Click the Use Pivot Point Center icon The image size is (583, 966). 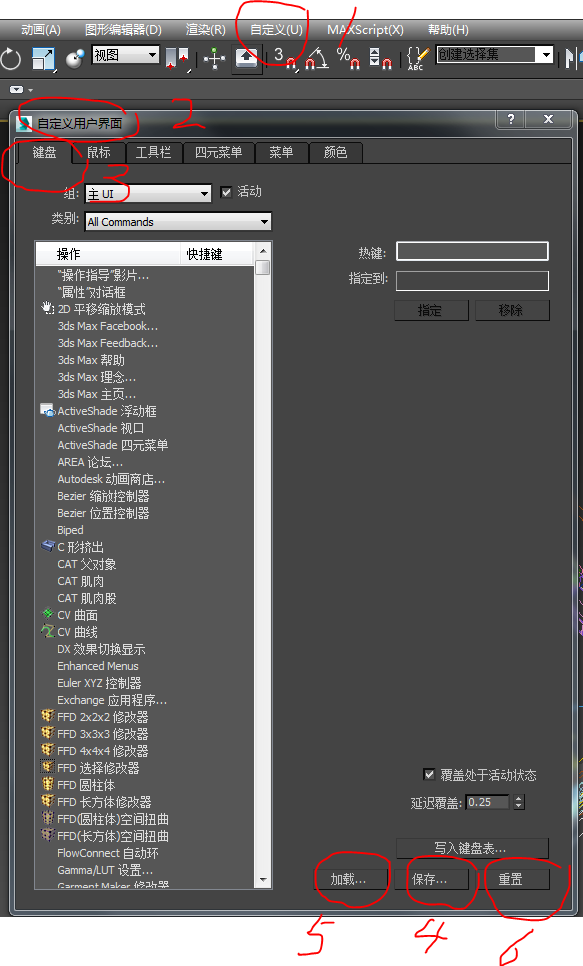tap(177, 59)
